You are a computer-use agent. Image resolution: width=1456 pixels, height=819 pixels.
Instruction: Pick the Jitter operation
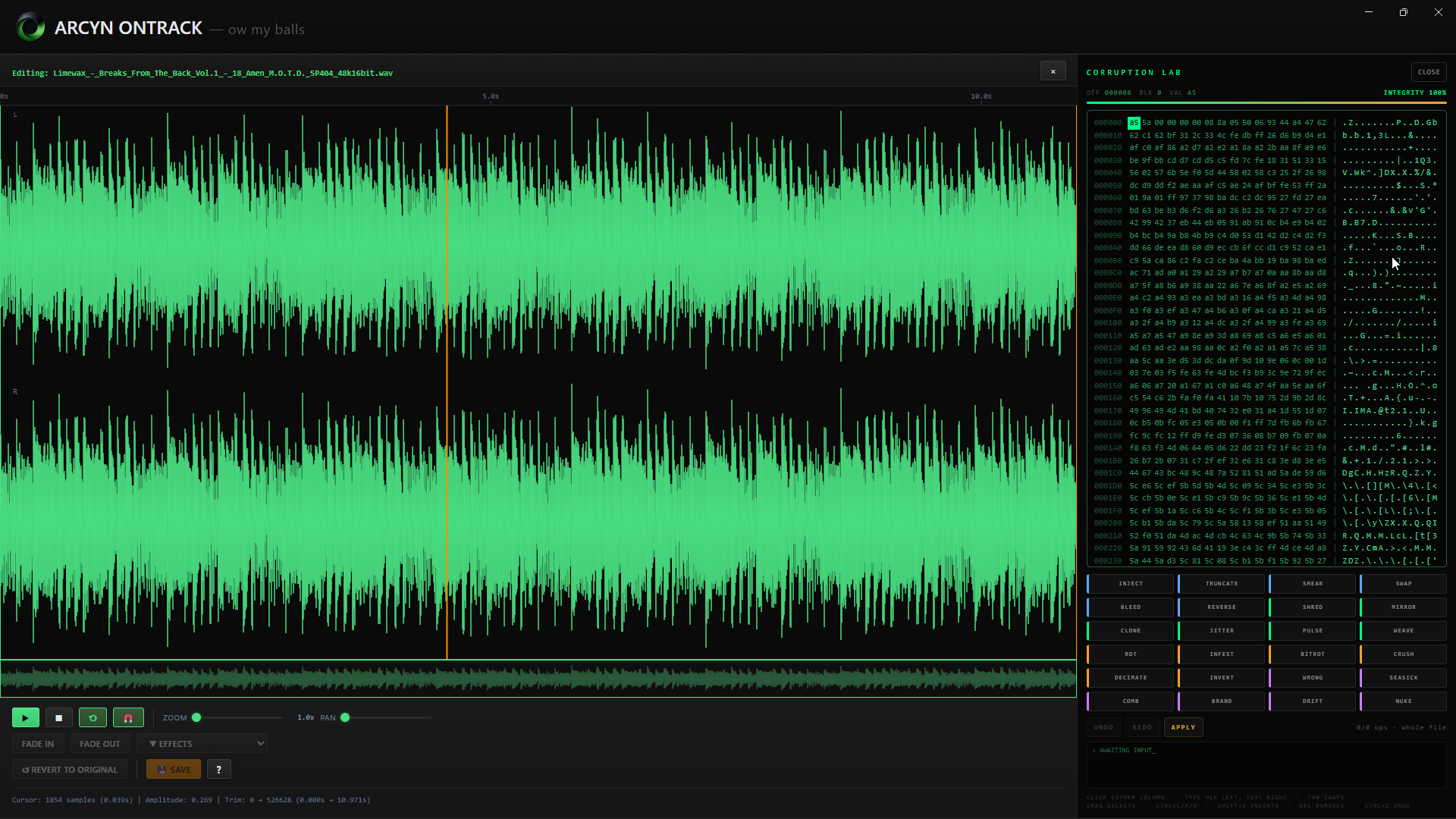pos(1221,630)
